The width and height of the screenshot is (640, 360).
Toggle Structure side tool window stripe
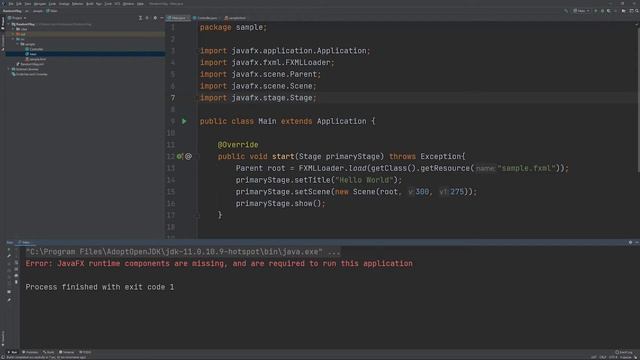pos(2,41)
